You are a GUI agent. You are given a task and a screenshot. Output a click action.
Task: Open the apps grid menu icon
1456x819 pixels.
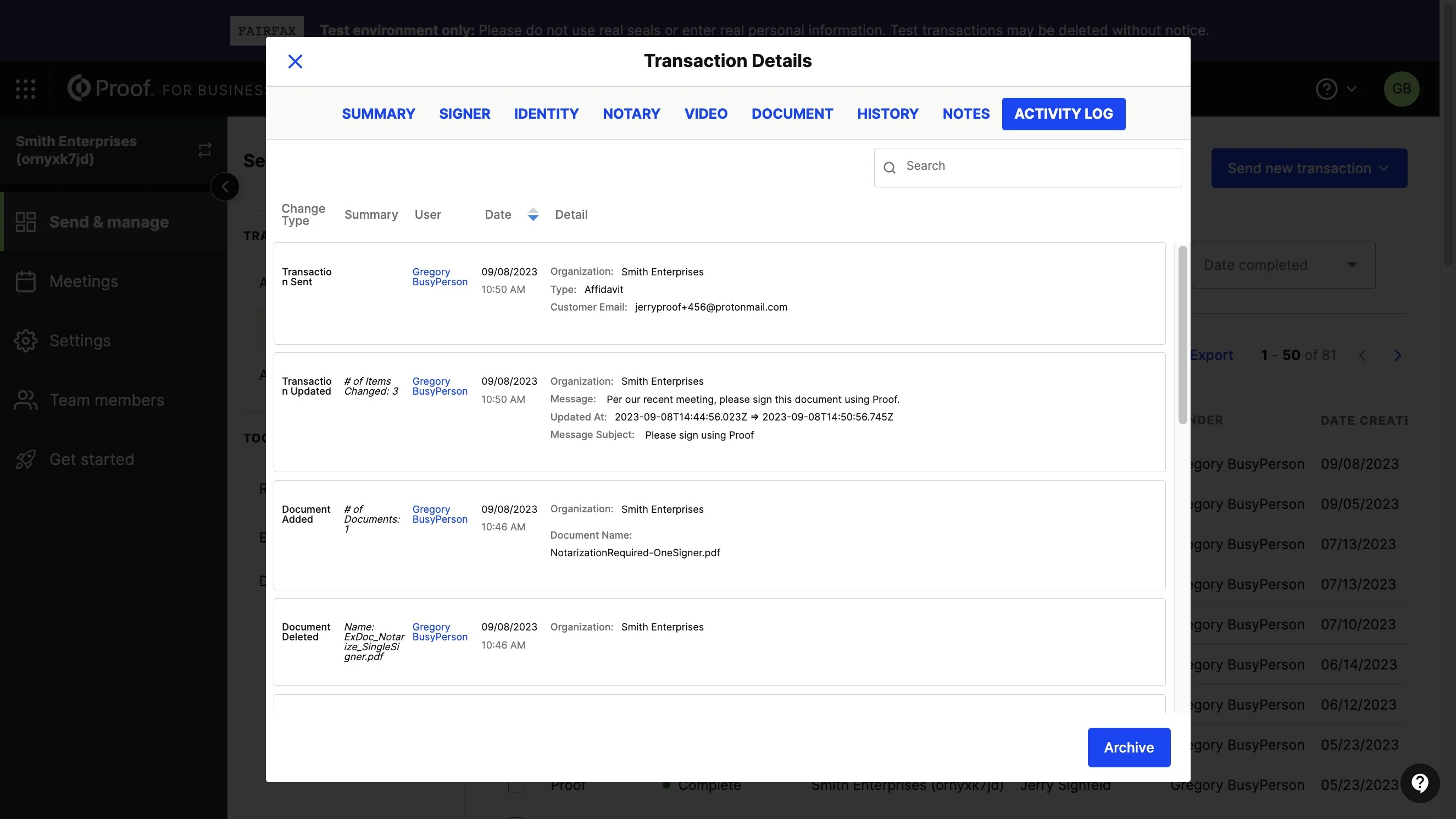(25, 89)
